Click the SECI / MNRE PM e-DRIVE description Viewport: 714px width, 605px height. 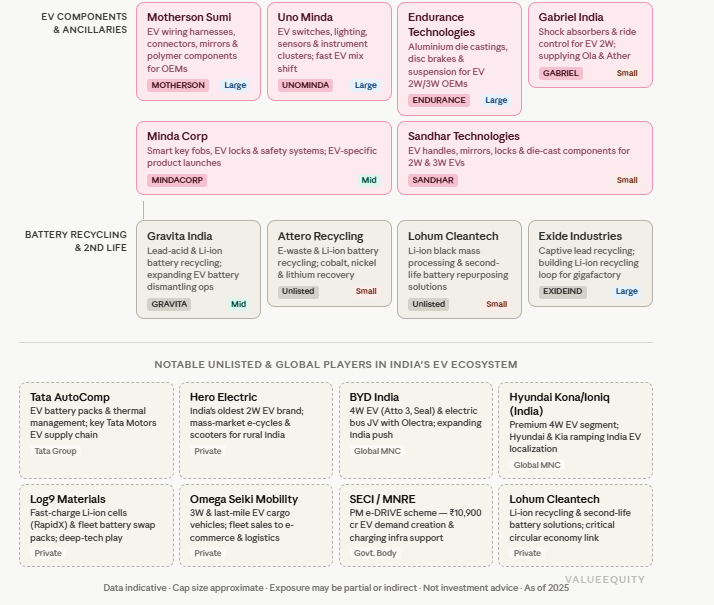(415, 525)
